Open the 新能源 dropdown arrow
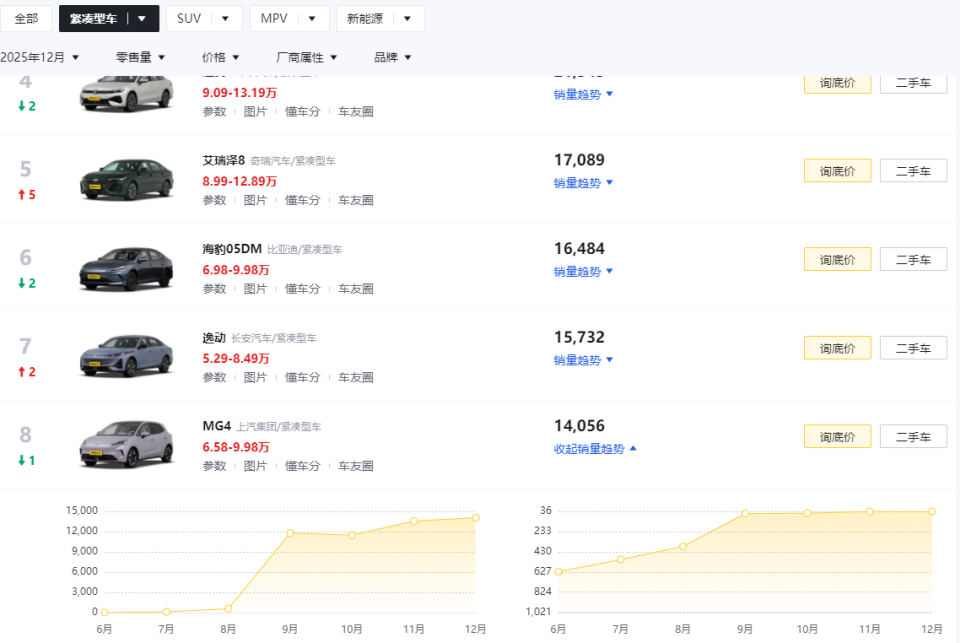The width and height of the screenshot is (960, 643). point(407,17)
